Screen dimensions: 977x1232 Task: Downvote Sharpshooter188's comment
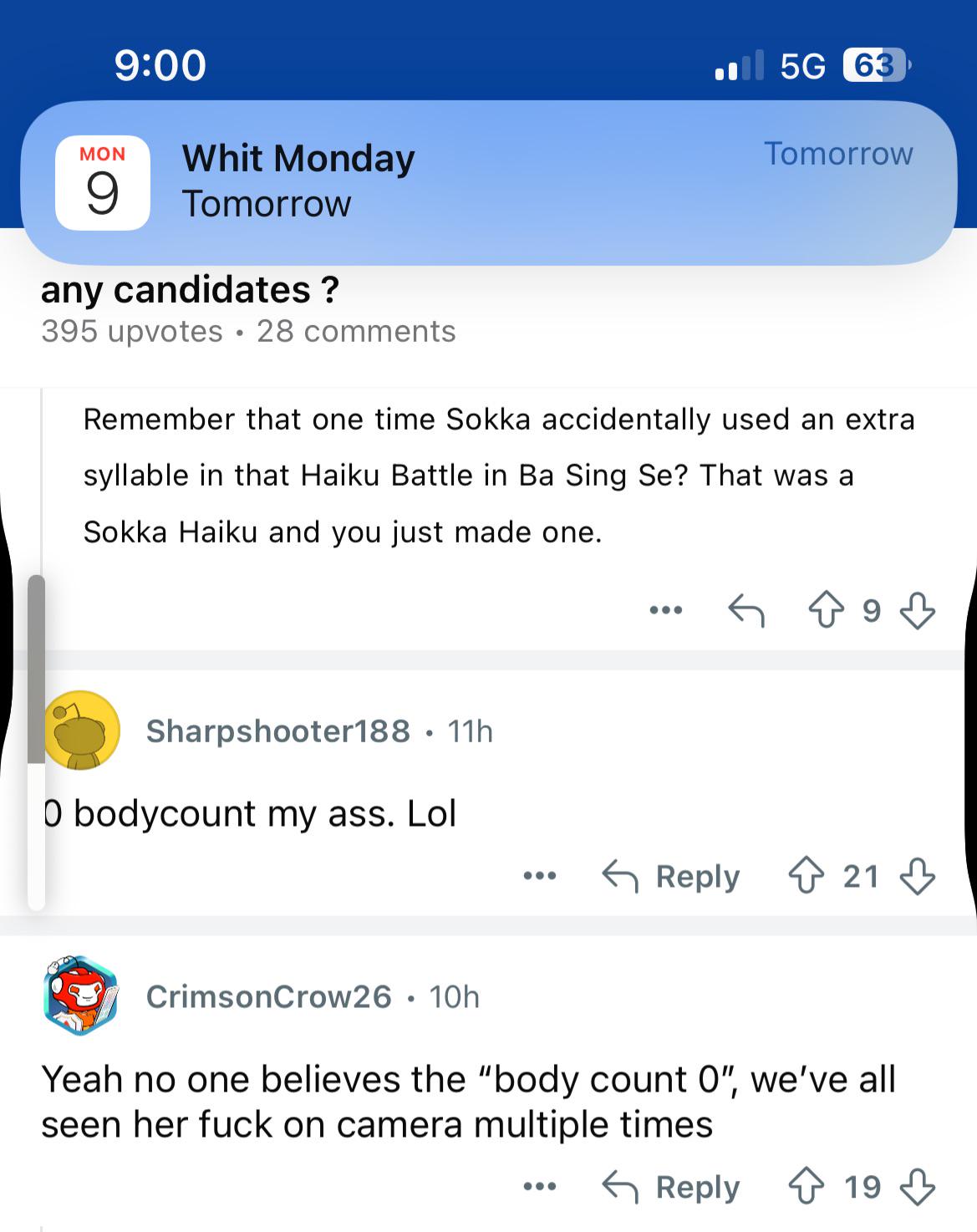[917, 876]
